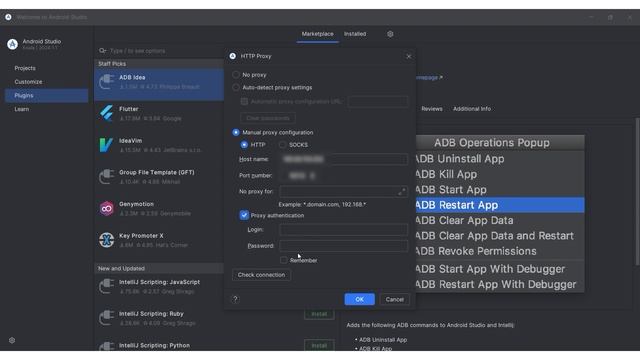Open the Additional Info tab

tap(472, 109)
